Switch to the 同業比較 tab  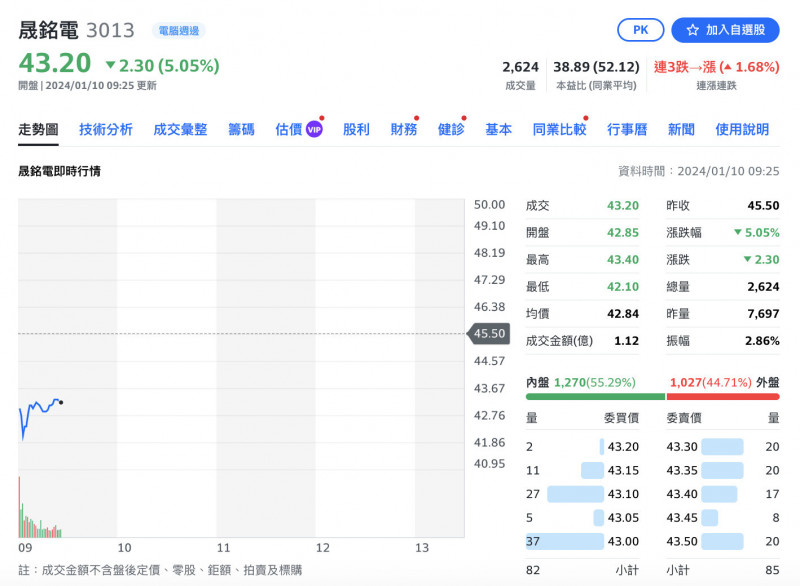pos(559,130)
